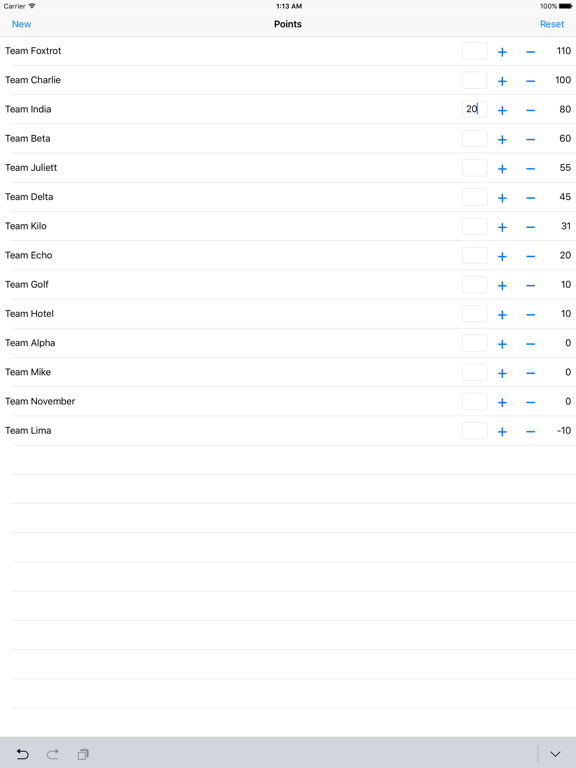
Task: Dismiss keyboard with the down chevron
Action: pyautogui.click(x=555, y=754)
